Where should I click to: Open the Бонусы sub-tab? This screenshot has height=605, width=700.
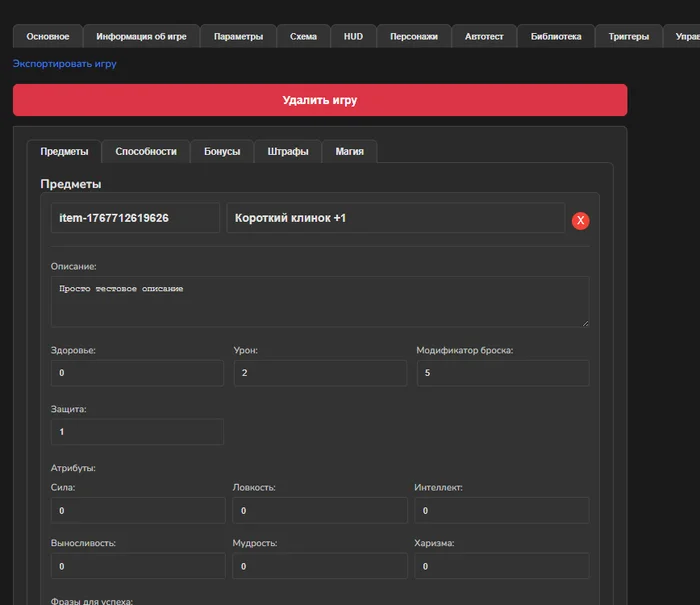[x=222, y=152]
